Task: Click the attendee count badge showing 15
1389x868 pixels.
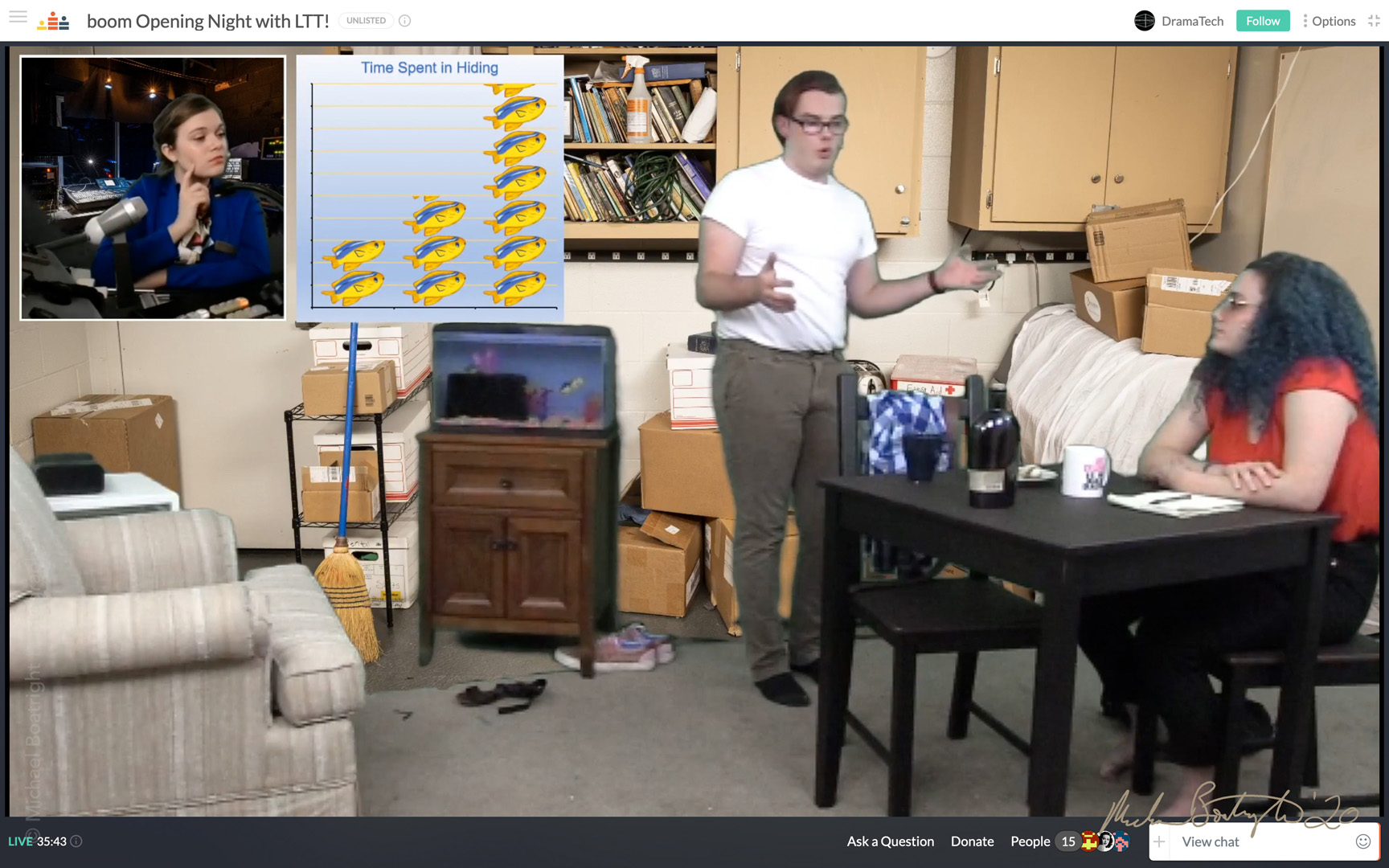Action: click(1067, 841)
